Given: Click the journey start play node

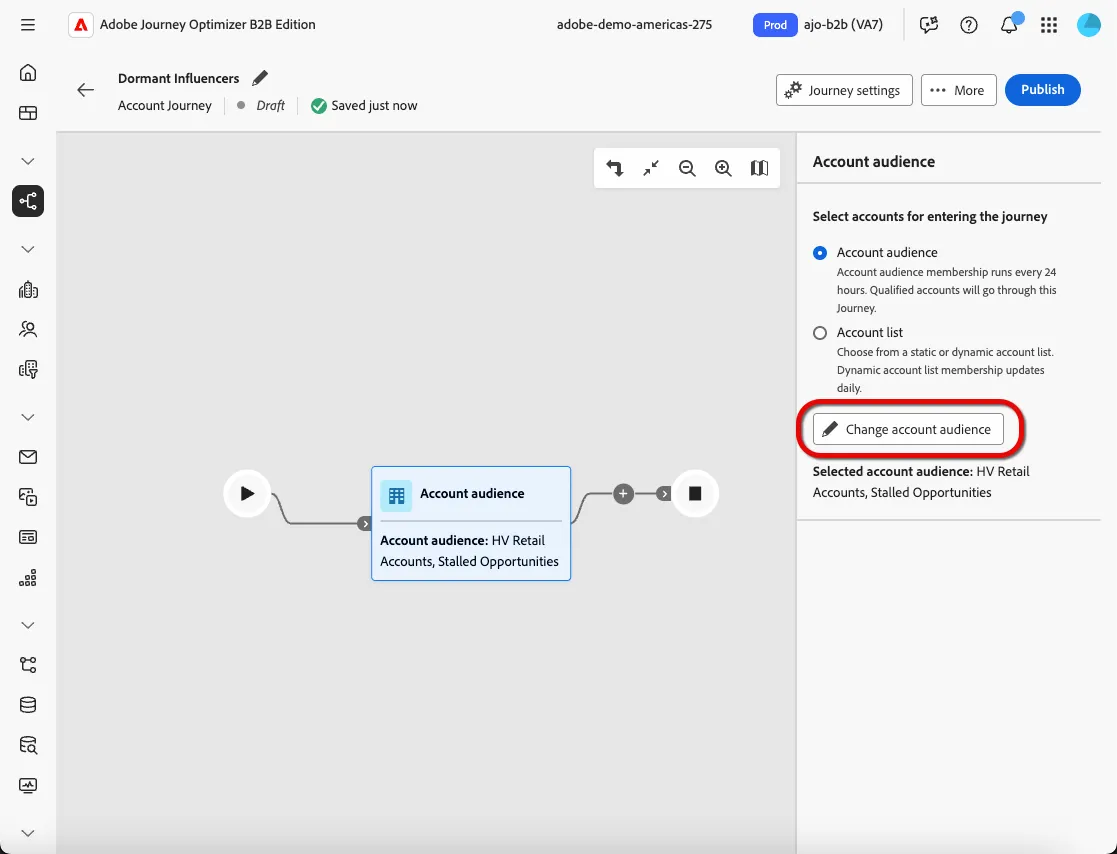Looking at the screenshot, I should pos(247,494).
